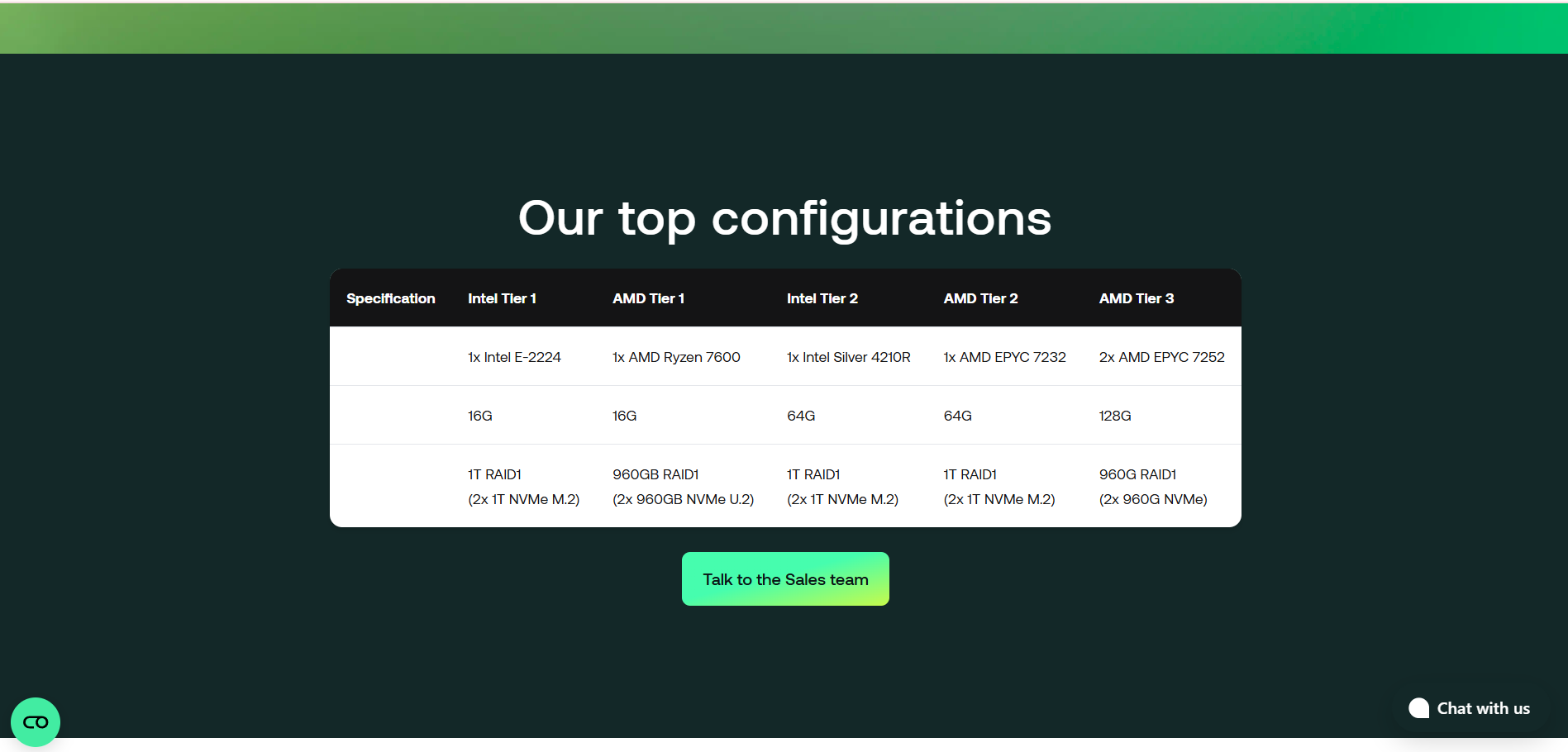Open the Chat with us widget text

(x=1483, y=708)
